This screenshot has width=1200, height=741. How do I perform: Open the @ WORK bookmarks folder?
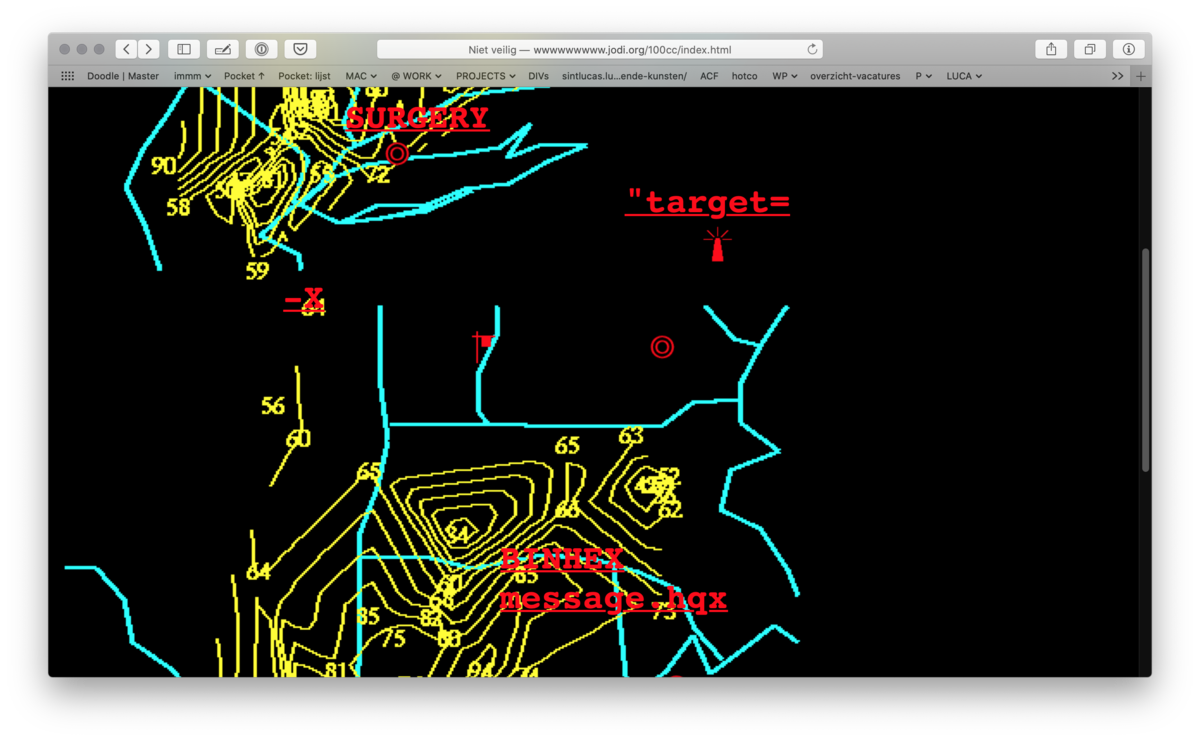(415, 76)
